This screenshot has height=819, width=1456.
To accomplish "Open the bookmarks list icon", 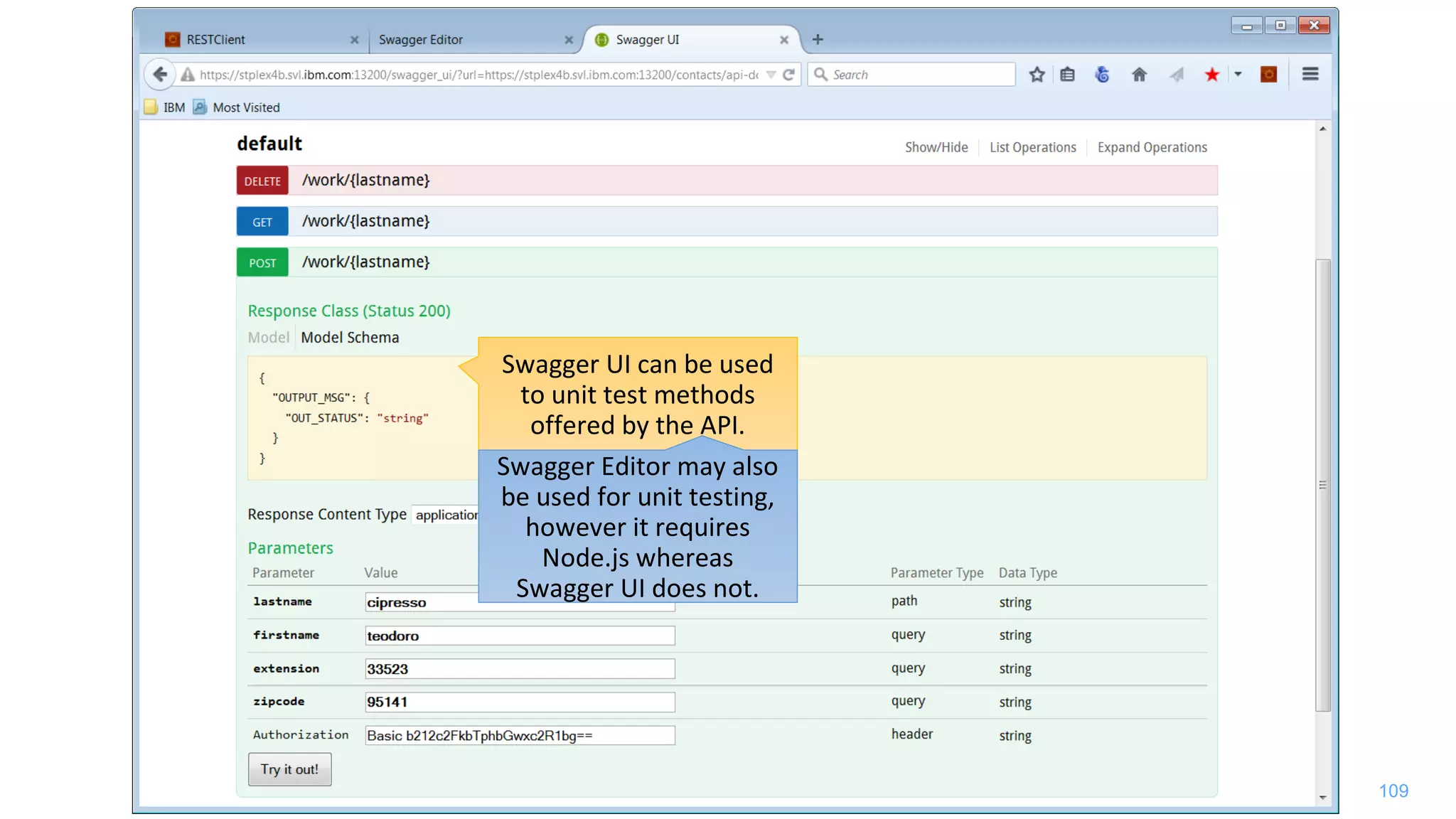I will [1067, 74].
